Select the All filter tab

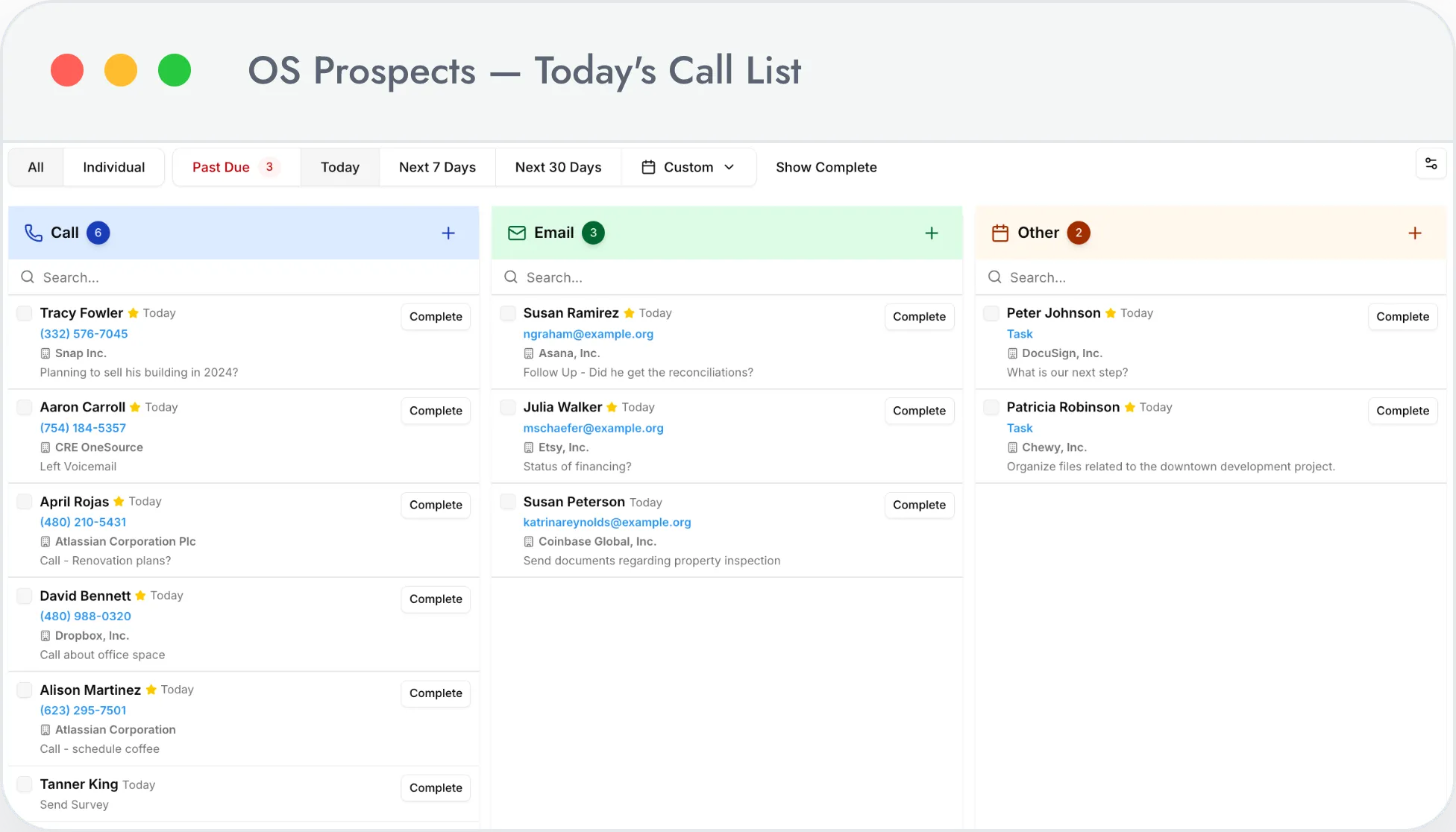[x=36, y=167]
